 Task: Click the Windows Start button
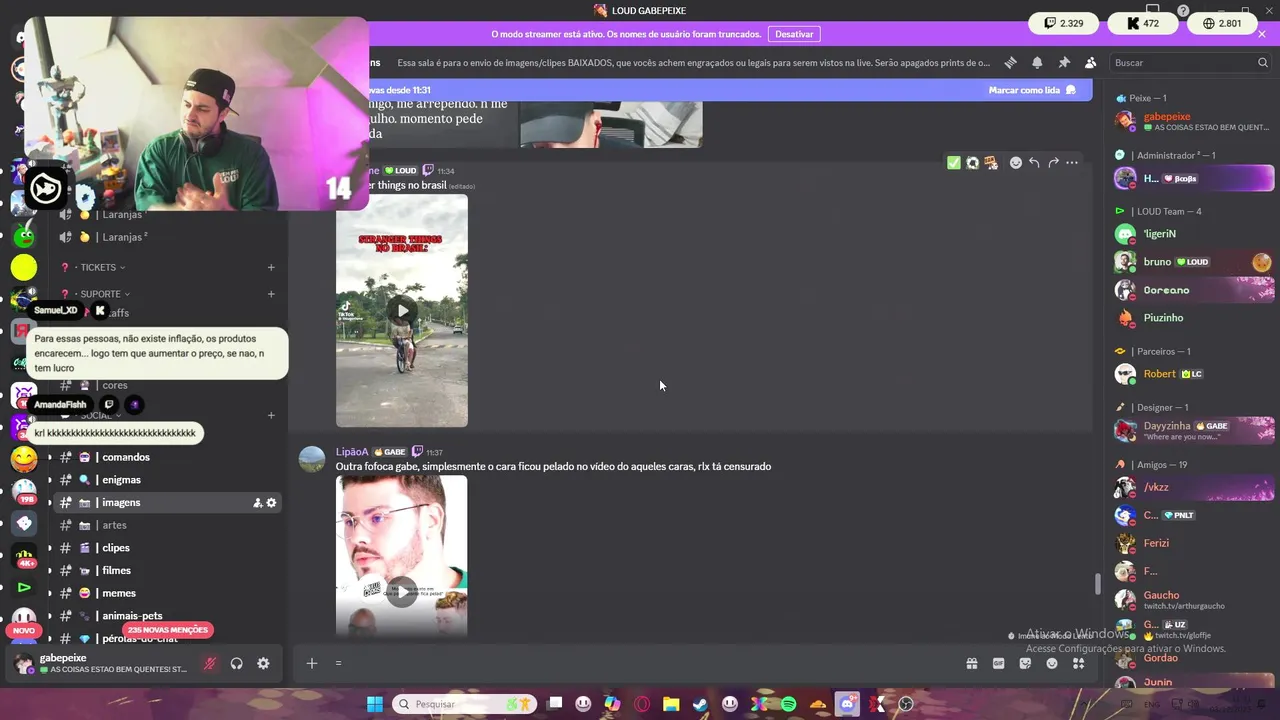point(374,704)
